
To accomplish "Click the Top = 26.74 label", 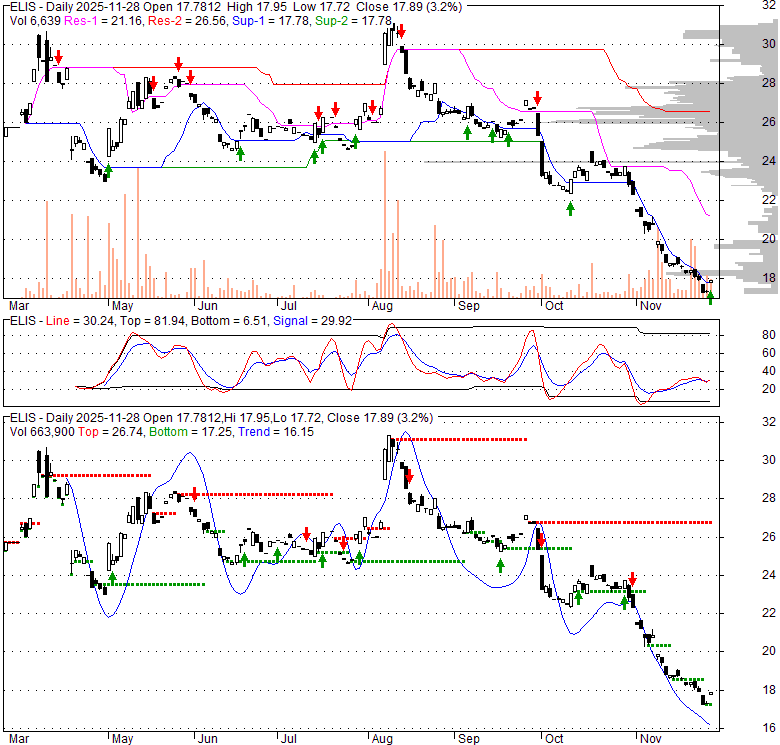I will point(110,432).
